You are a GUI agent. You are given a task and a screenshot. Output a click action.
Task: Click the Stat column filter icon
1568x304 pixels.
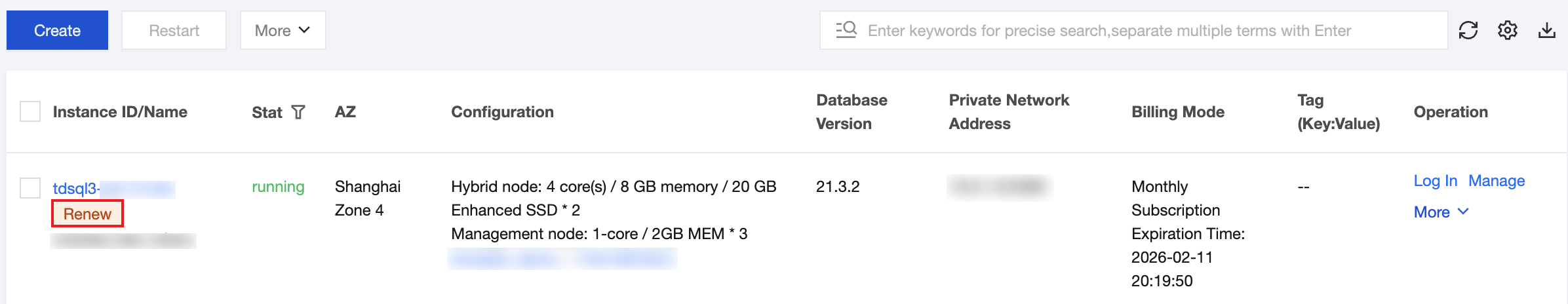point(298,112)
